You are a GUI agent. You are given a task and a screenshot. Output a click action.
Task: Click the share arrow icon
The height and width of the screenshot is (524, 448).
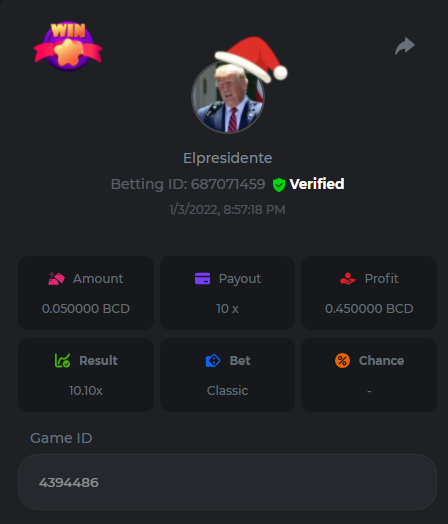coord(405,45)
